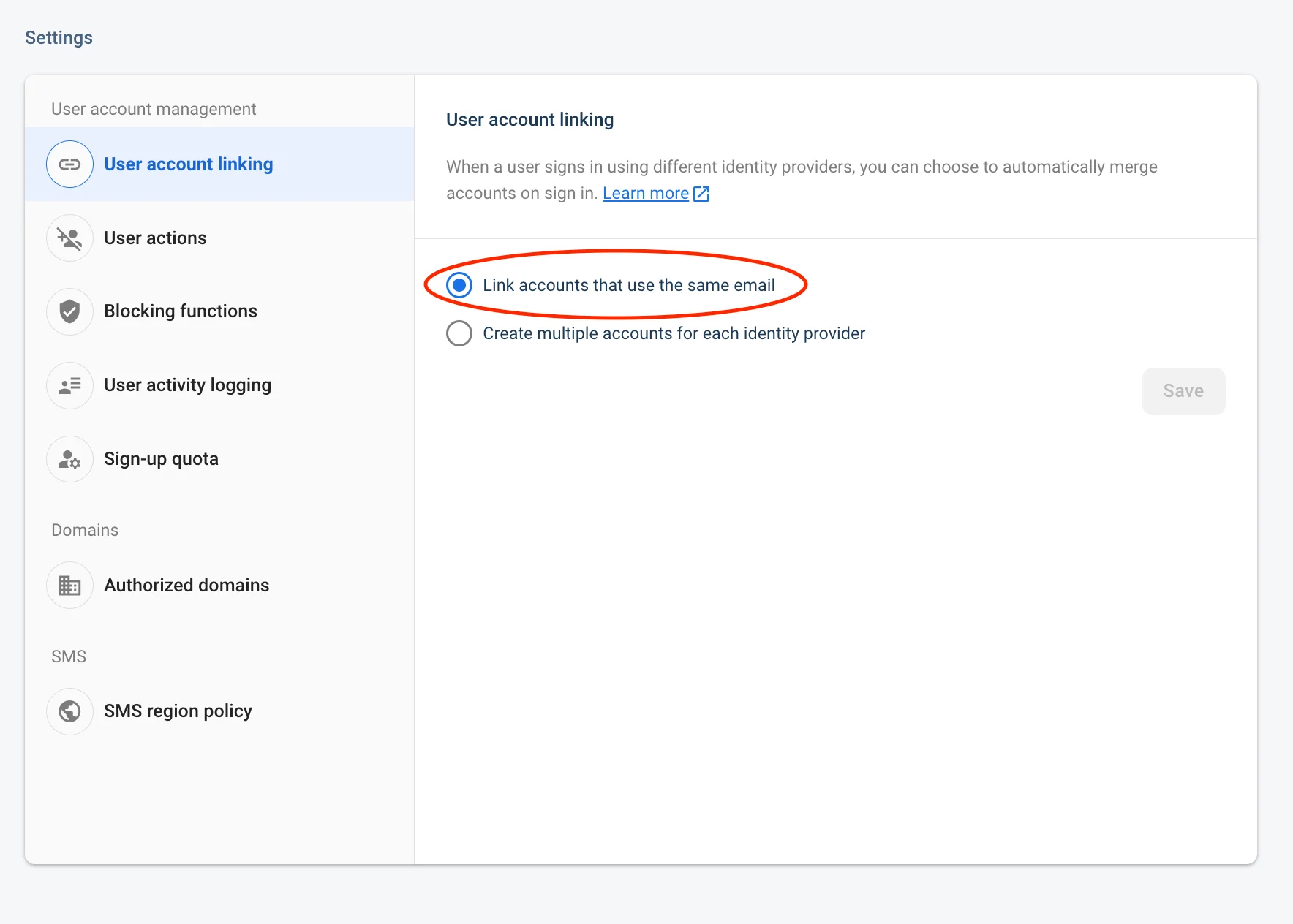1293x924 pixels.
Task: Open SMS region policy settings
Action: (x=178, y=711)
